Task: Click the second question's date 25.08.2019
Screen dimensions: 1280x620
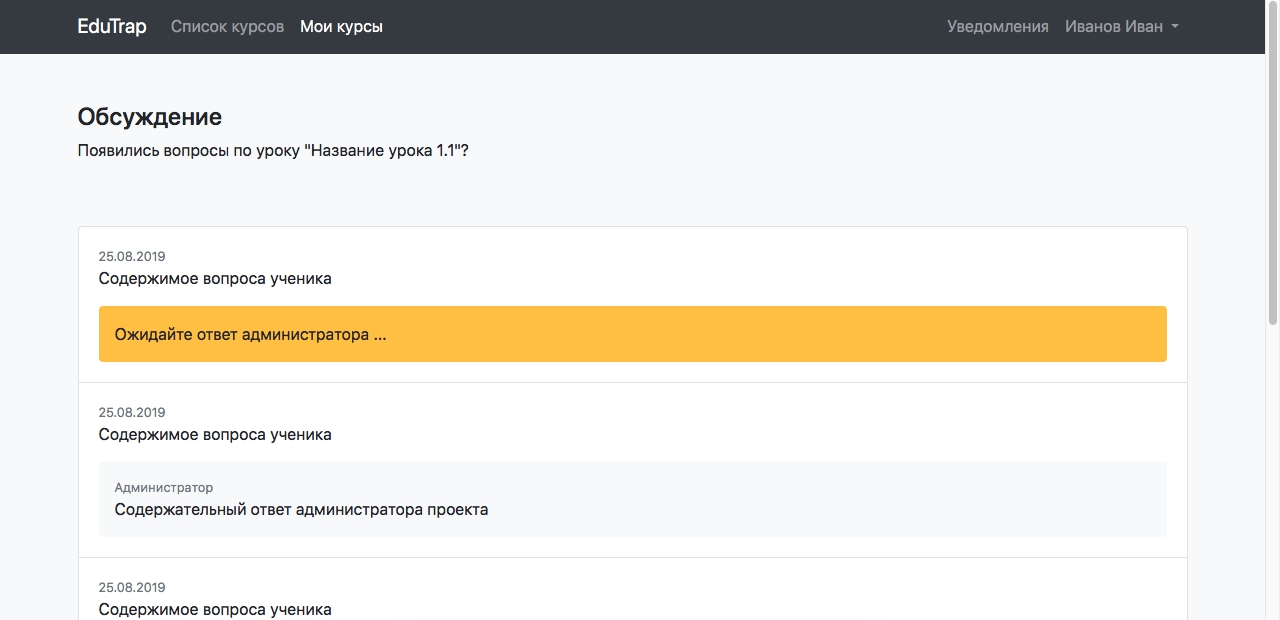Action: 132,413
